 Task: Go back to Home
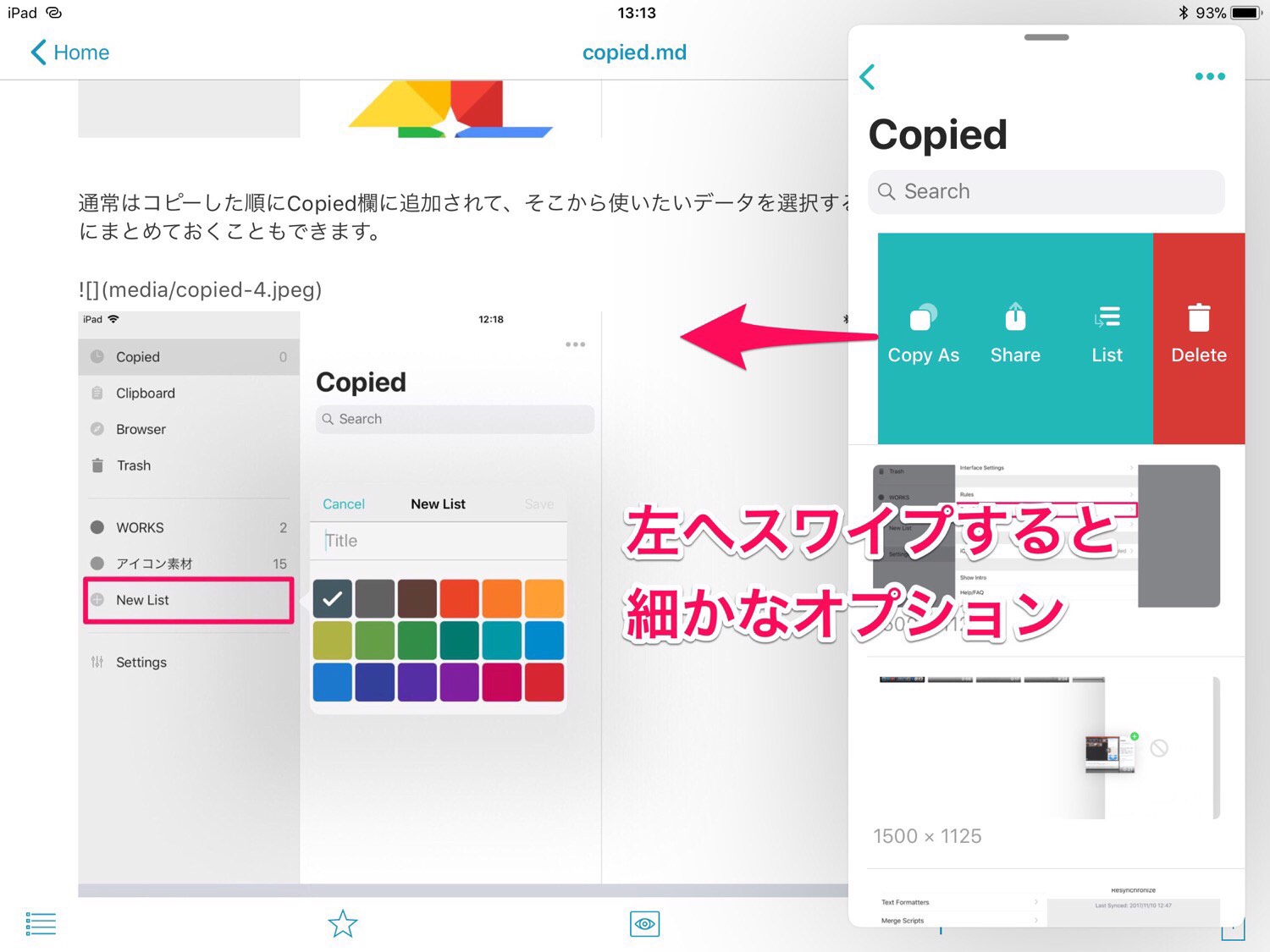69,52
